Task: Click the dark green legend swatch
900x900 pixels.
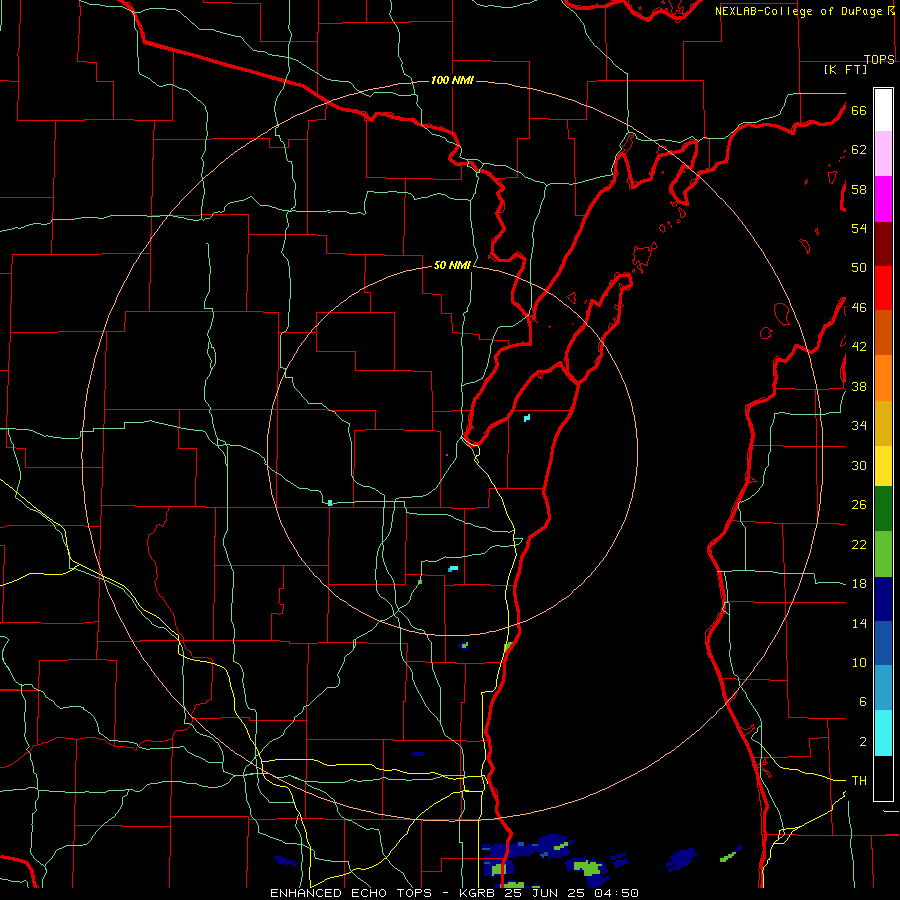Action: click(883, 509)
